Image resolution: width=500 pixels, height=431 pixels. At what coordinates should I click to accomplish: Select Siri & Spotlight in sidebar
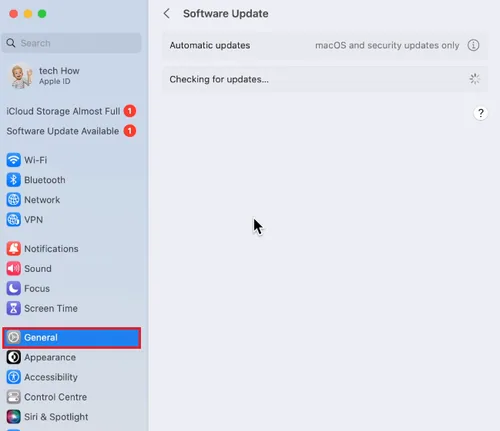click(x=71, y=417)
